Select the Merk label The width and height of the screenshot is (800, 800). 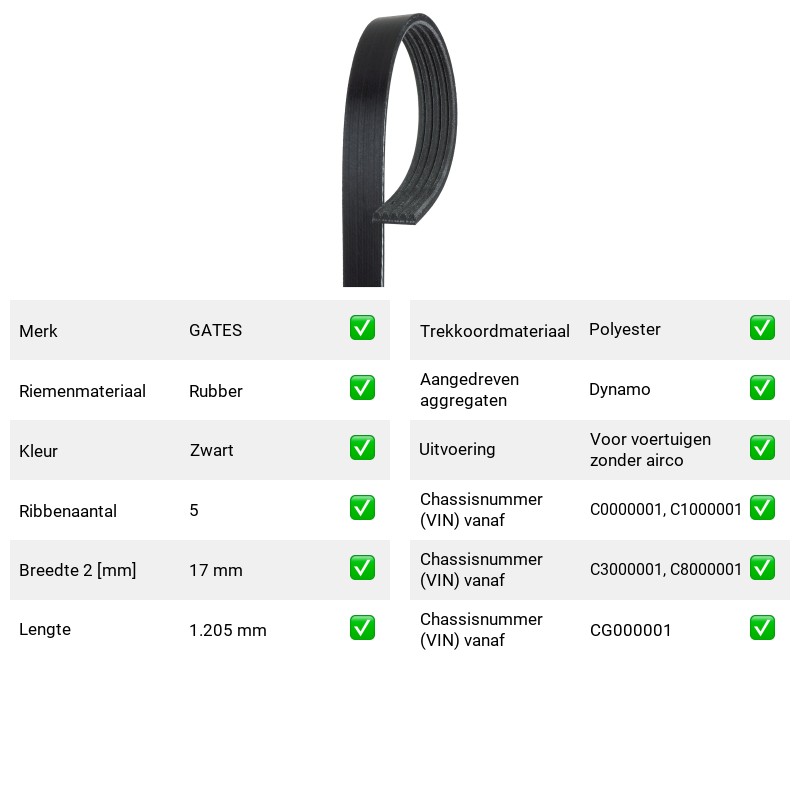tap(38, 331)
